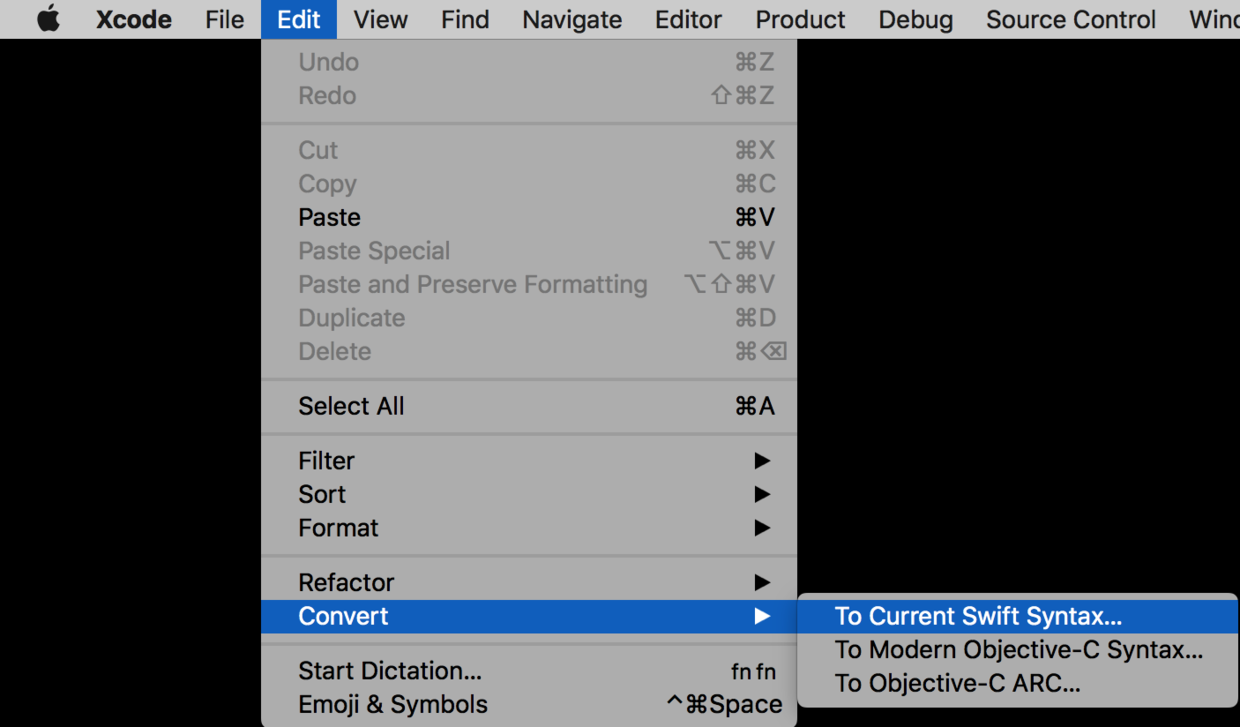This screenshot has width=1240, height=727.
Task: Open the File menu
Action: [x=224, y=19]
